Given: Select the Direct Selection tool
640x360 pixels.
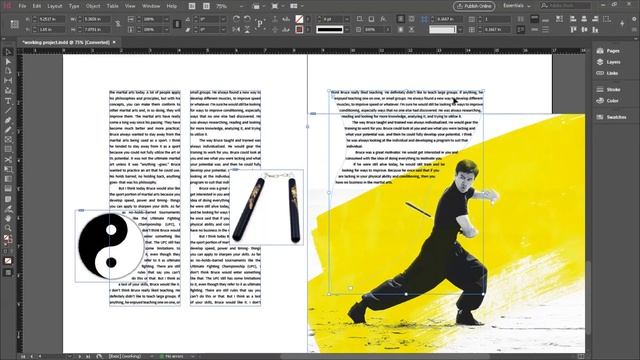Looking at the screenshot, I should [8, 62].
